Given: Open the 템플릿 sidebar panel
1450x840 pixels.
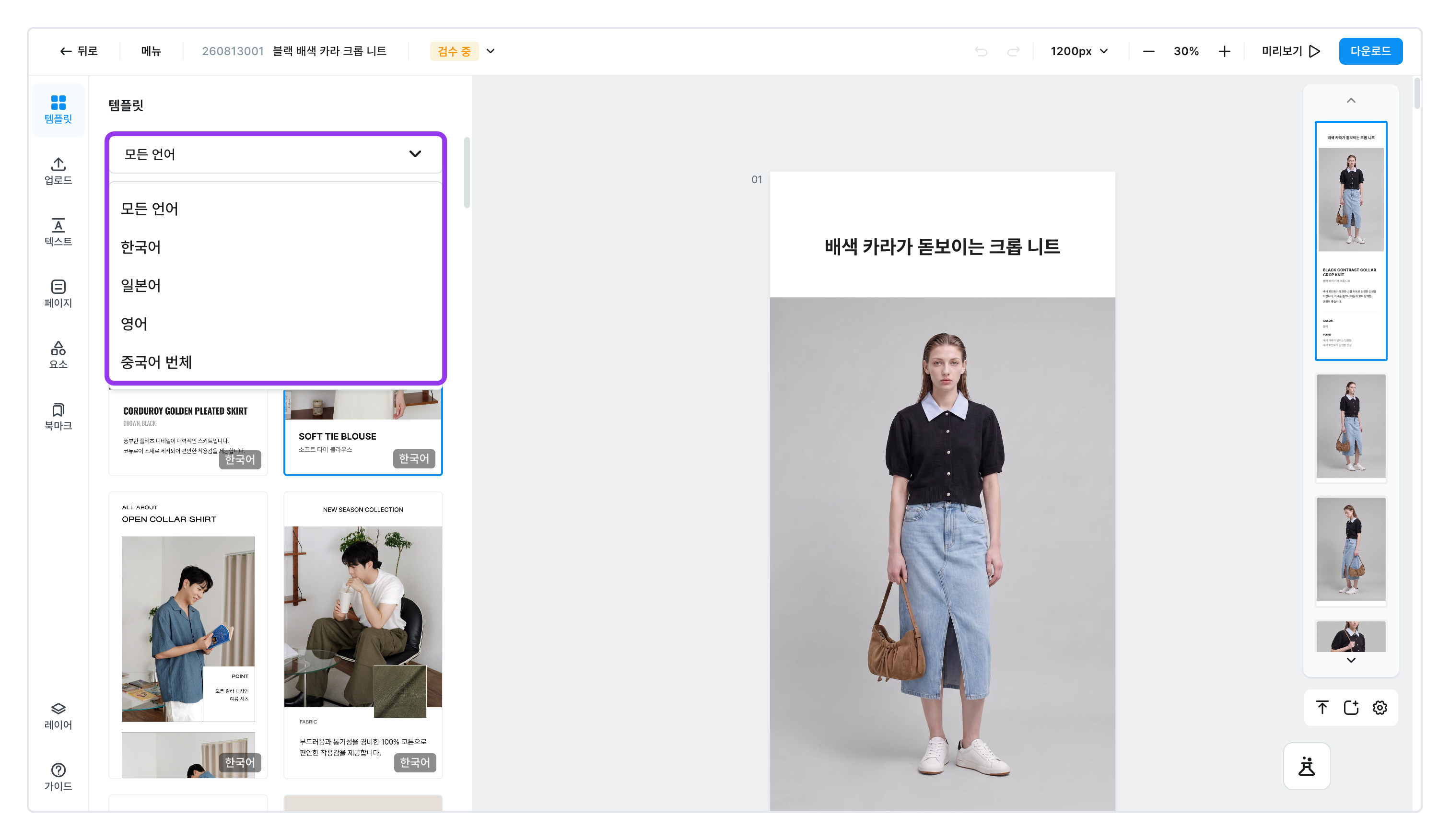Looking at the screenshot, I should pos(58,110).
